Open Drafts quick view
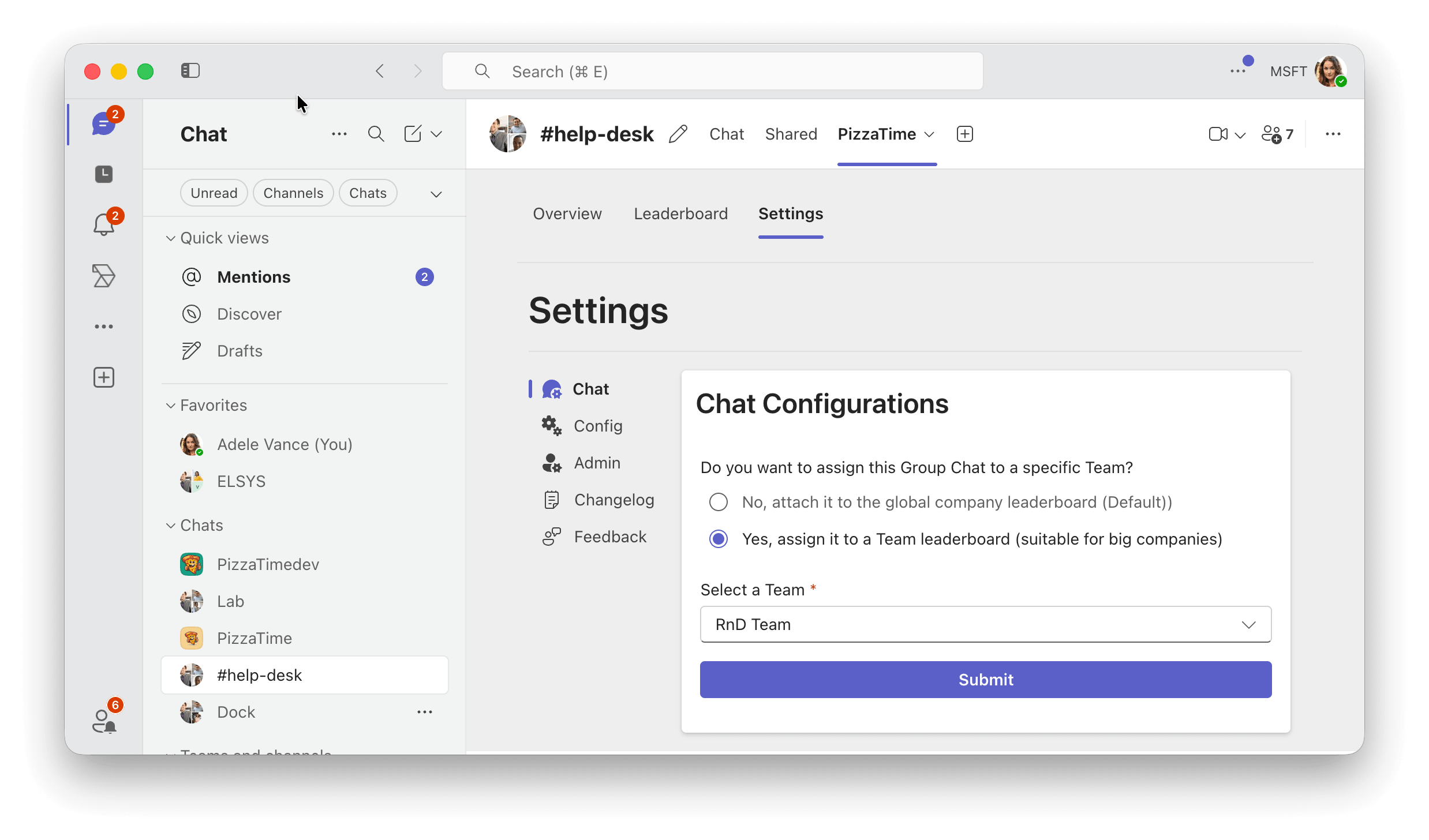This screenshot has width=1429, height=840. (x=305, y=351)
